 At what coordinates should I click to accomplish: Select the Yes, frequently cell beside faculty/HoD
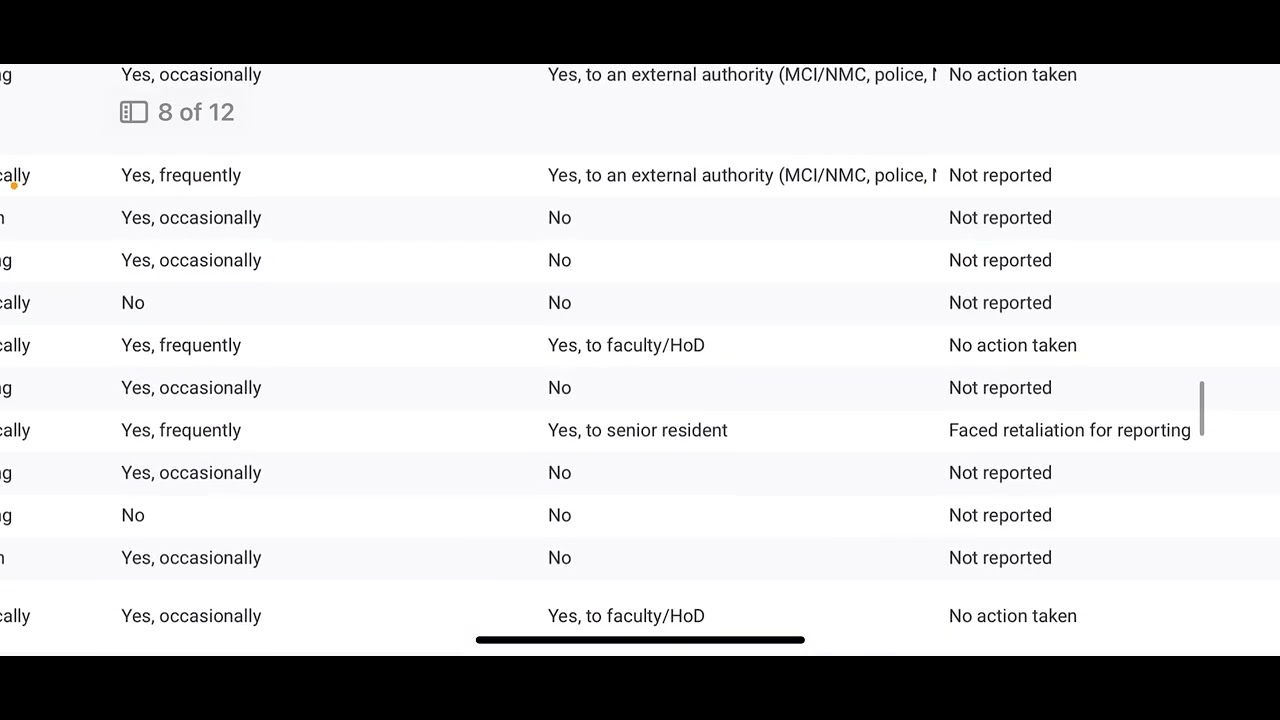[x=181, y=345]
